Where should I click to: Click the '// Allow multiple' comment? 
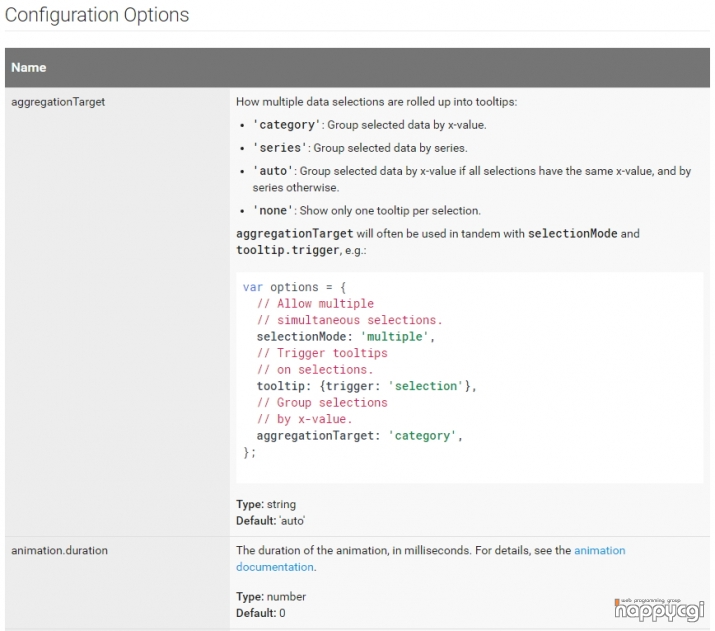(x=315, y=304)
